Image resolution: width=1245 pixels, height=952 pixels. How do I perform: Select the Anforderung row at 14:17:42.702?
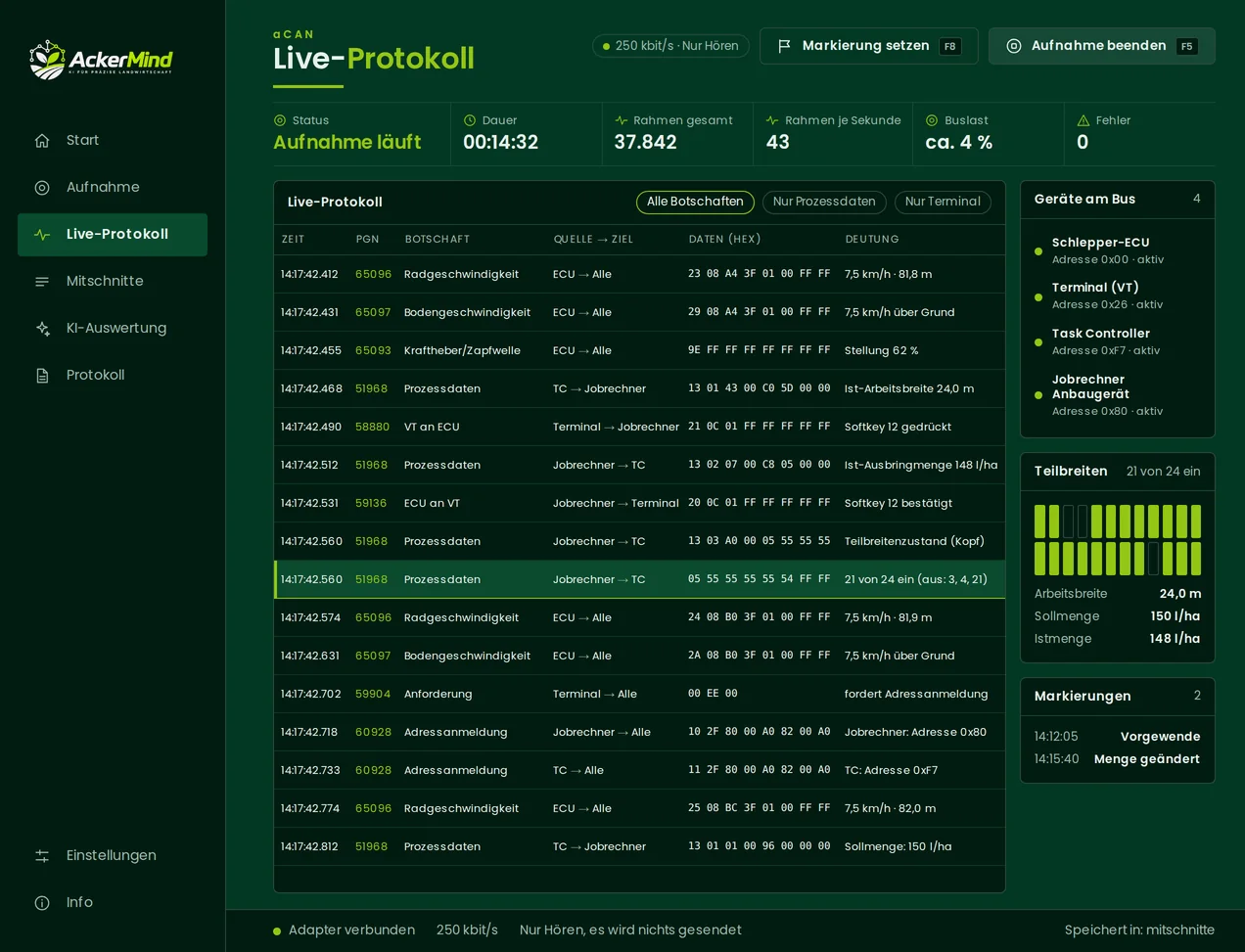(640, 694)
